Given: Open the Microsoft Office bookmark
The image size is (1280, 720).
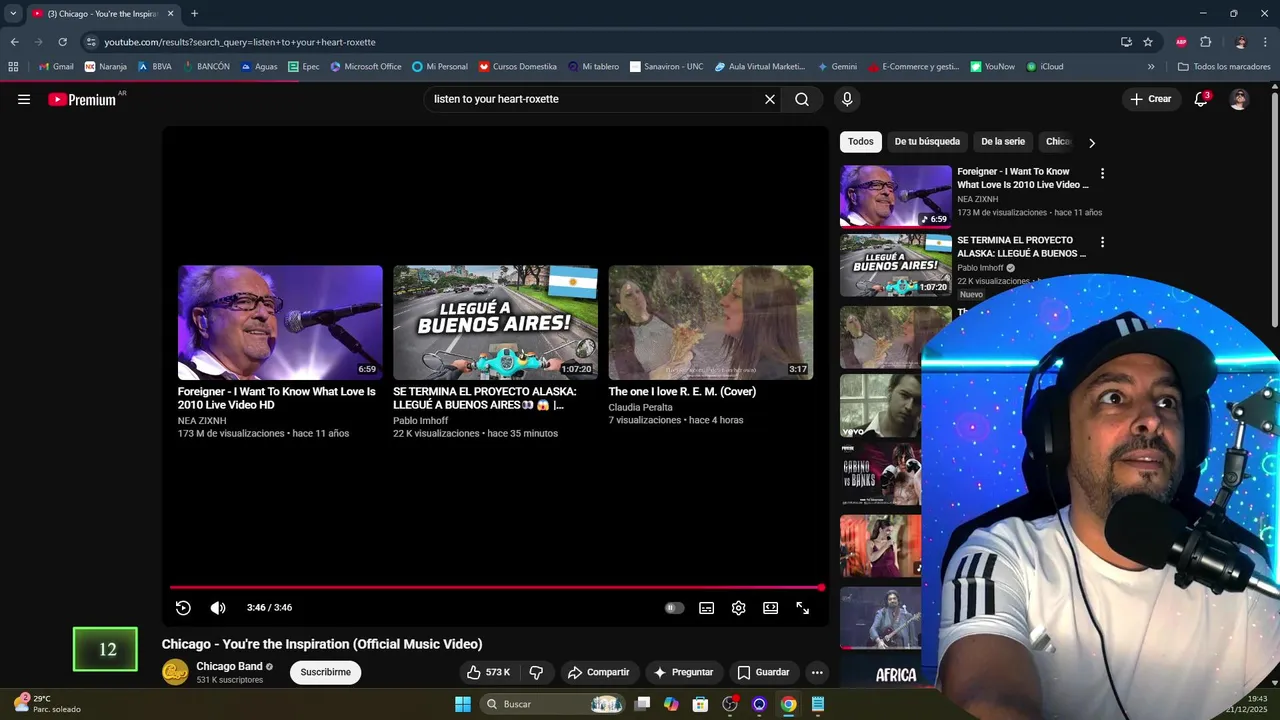Looking at the screenshot, I should tap(366, 67).
